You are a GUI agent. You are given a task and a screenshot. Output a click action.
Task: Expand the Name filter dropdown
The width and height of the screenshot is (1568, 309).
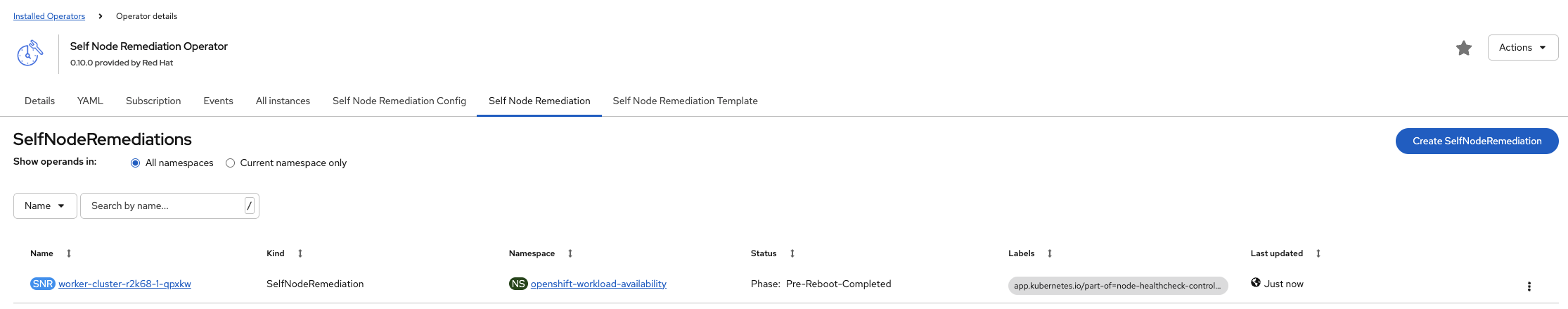pos(45,206)
